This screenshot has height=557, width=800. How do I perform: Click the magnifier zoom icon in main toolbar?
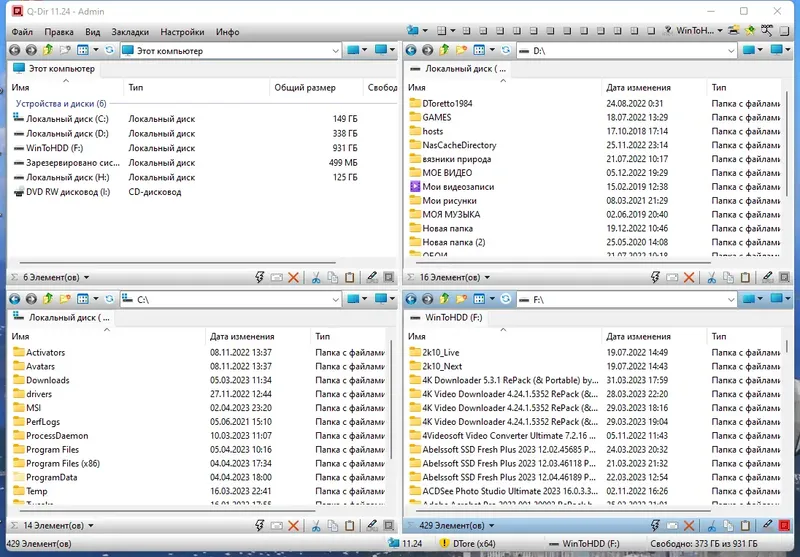coord(766,31)
